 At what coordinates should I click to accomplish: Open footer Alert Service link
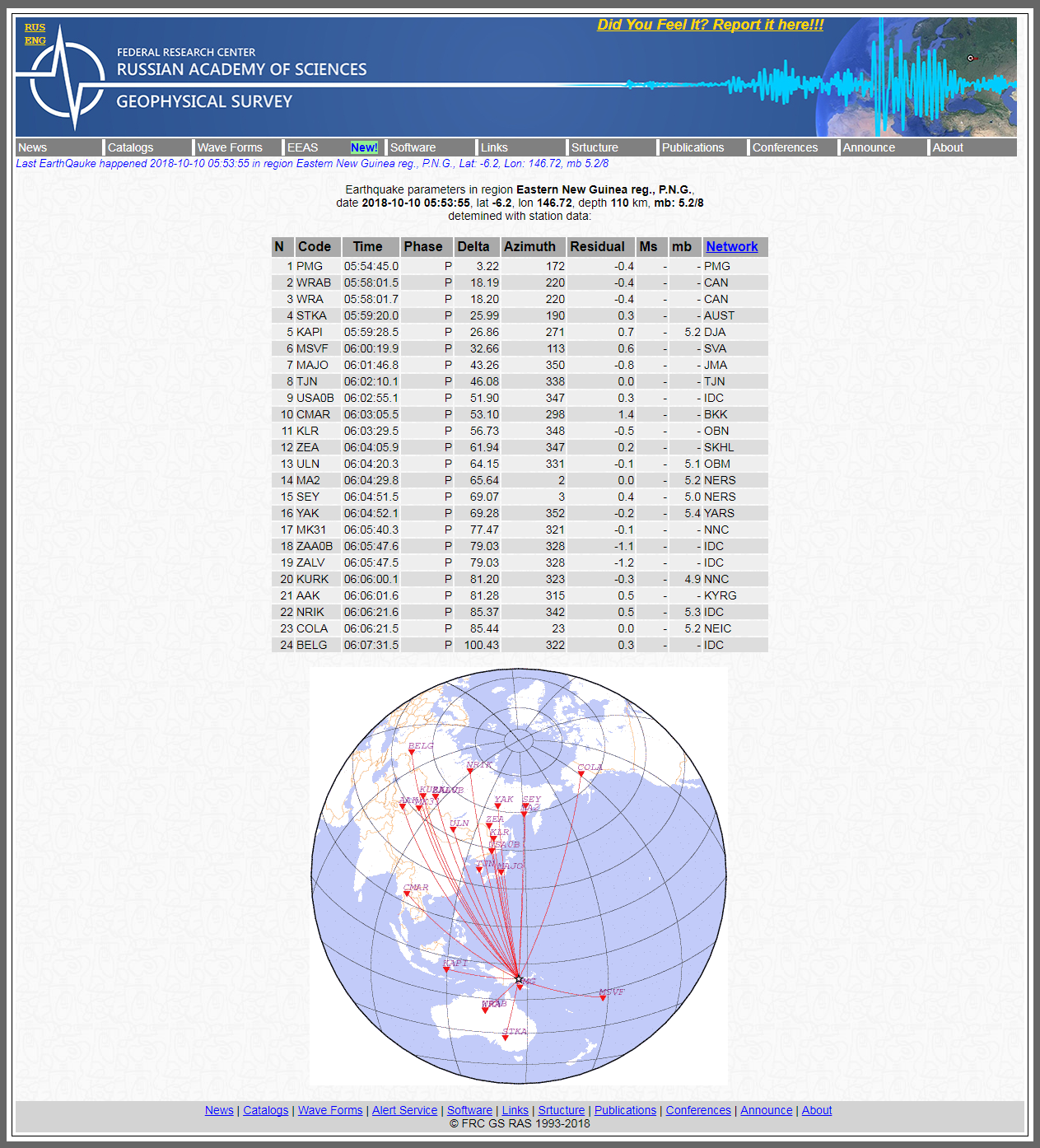tap(404, 1110)
